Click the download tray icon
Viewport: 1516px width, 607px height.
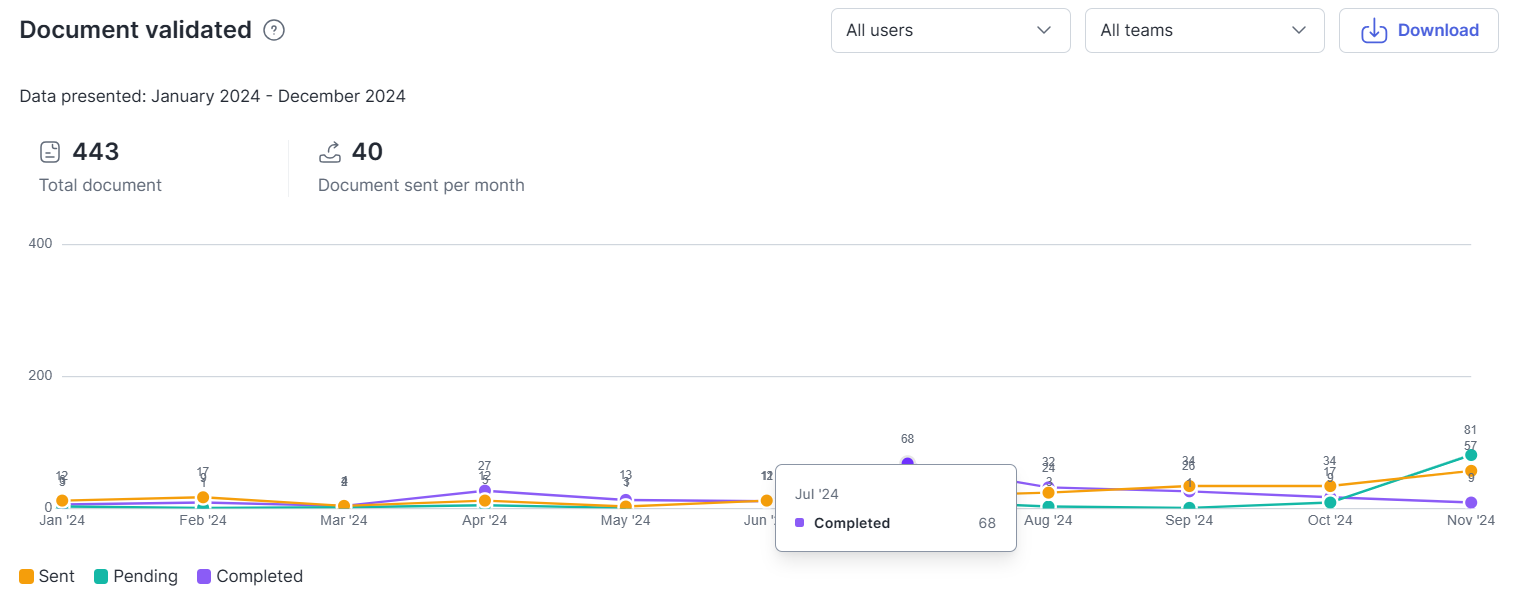1375,30
